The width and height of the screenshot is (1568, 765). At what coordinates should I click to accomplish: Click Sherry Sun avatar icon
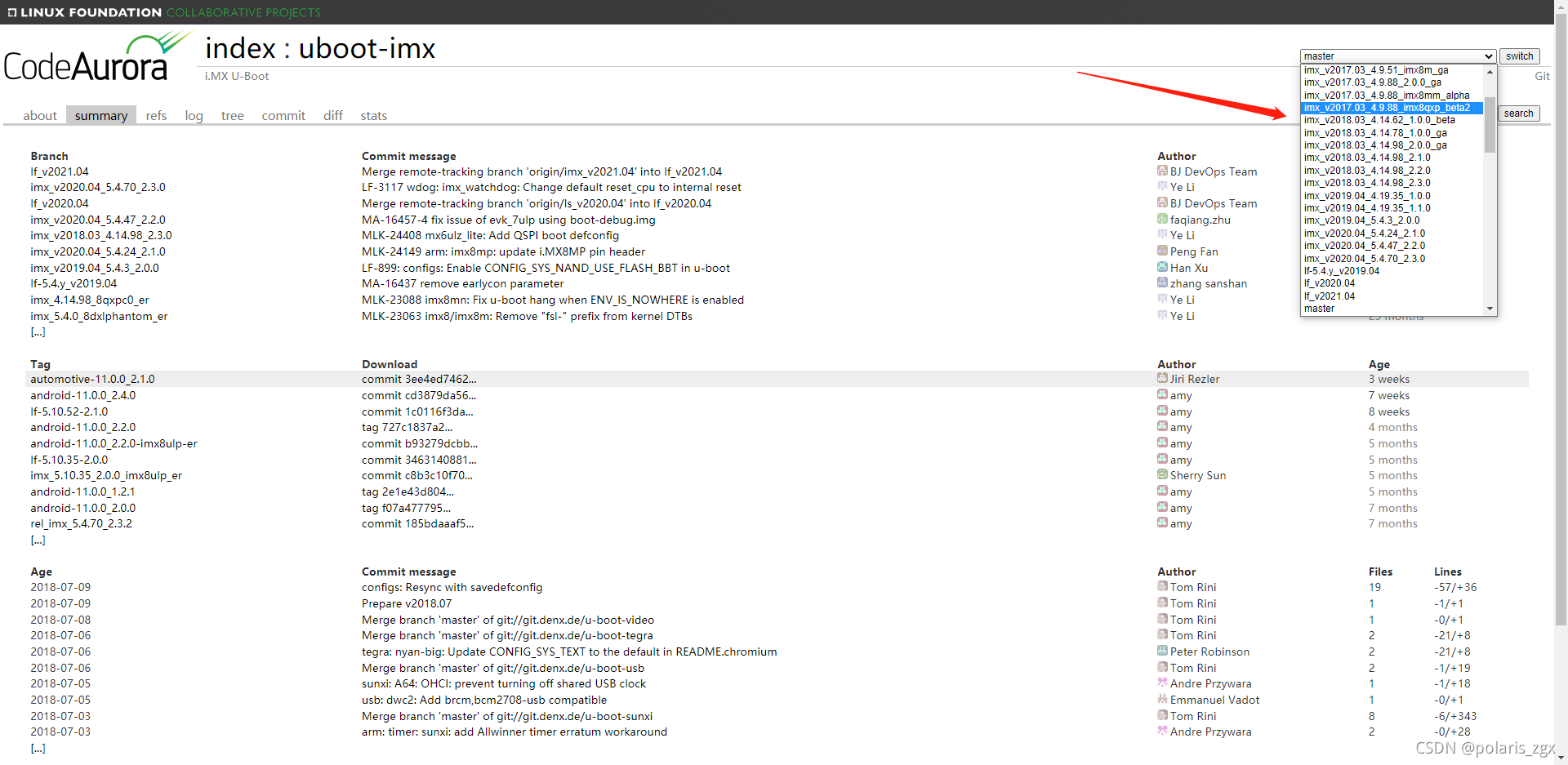pos(1162,474)
